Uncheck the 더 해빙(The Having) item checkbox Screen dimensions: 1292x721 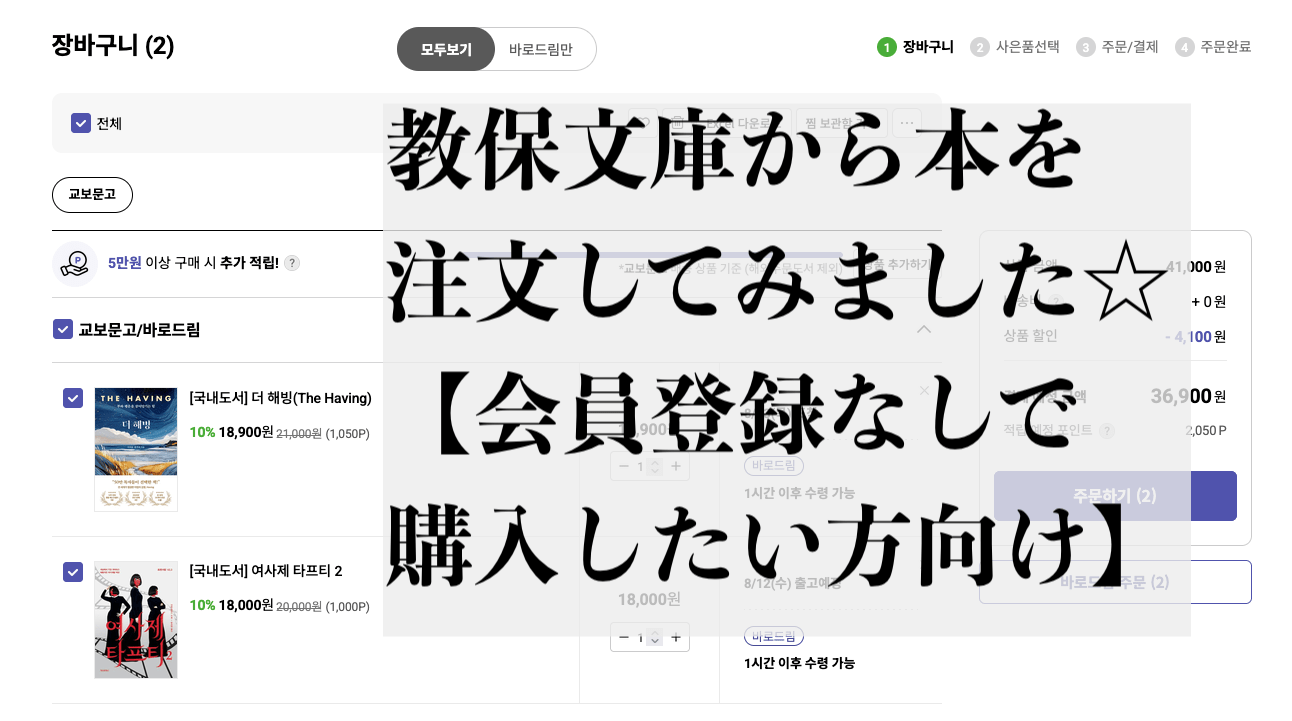(73, 398)
